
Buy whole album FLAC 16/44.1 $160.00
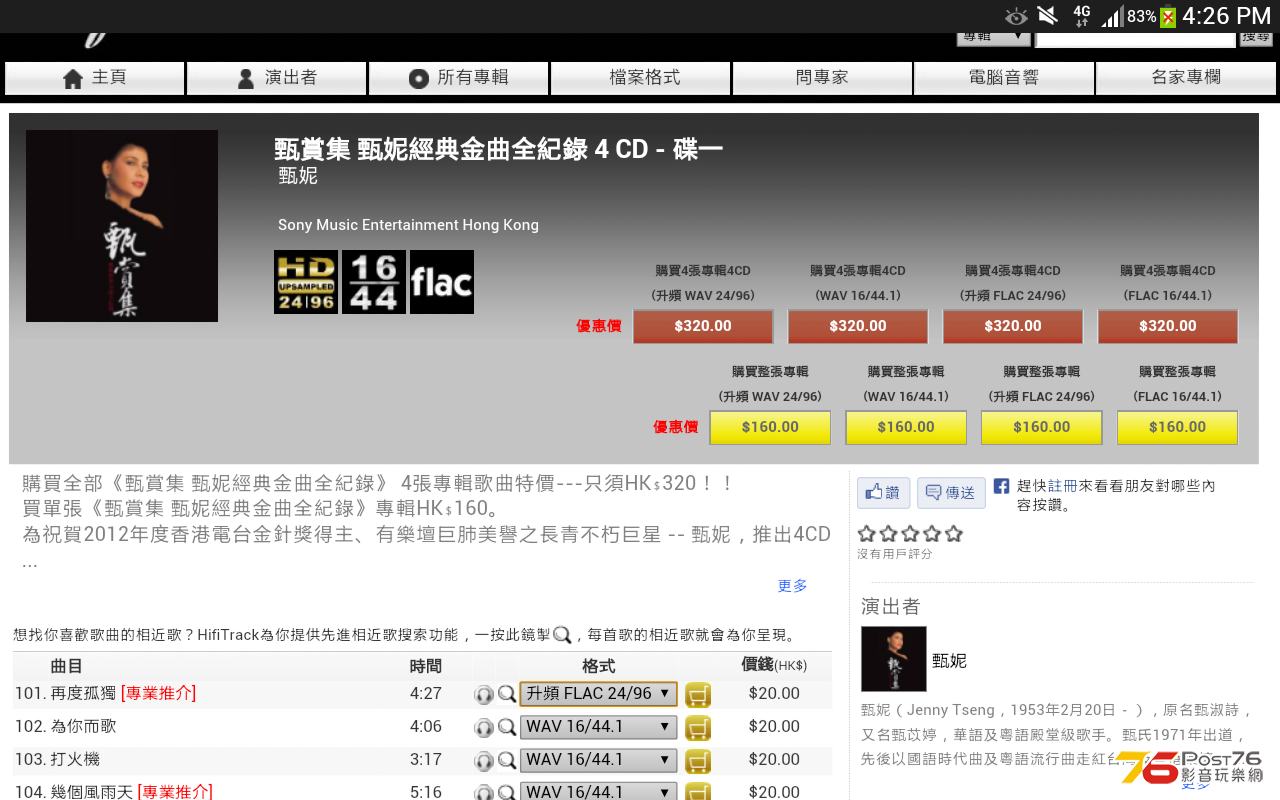pyautogui.click(x=1177, y=427)
